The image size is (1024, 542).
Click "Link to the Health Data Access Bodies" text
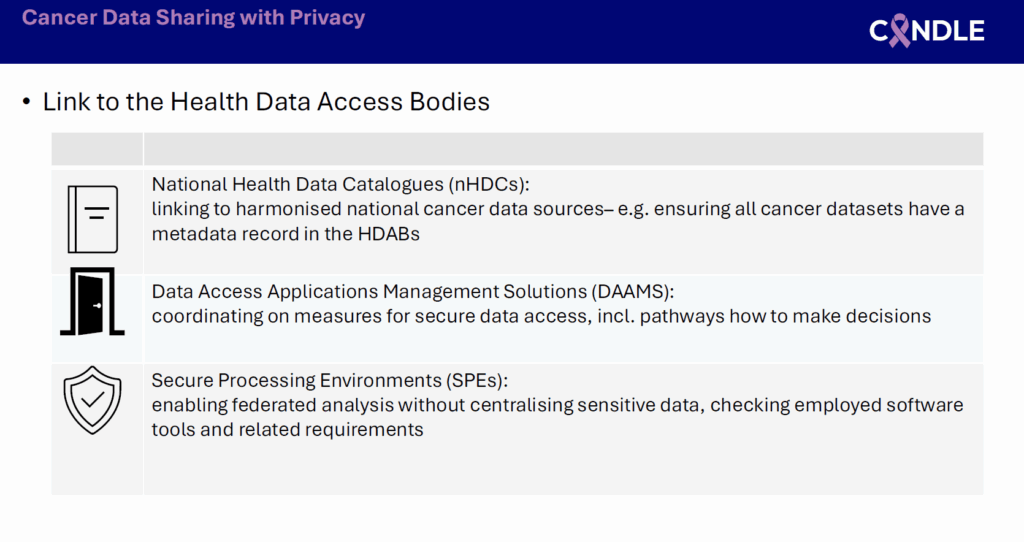(266, 101)
